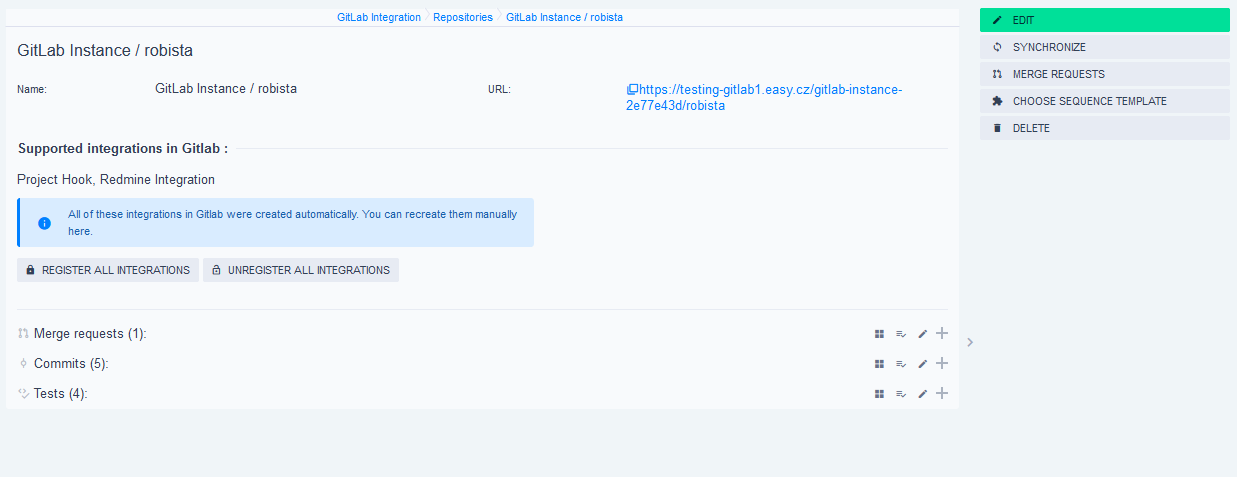The width and height of the screenshot is (1237, 477).
Task: Expand the Tests section with plus
Action: (942, 393)
